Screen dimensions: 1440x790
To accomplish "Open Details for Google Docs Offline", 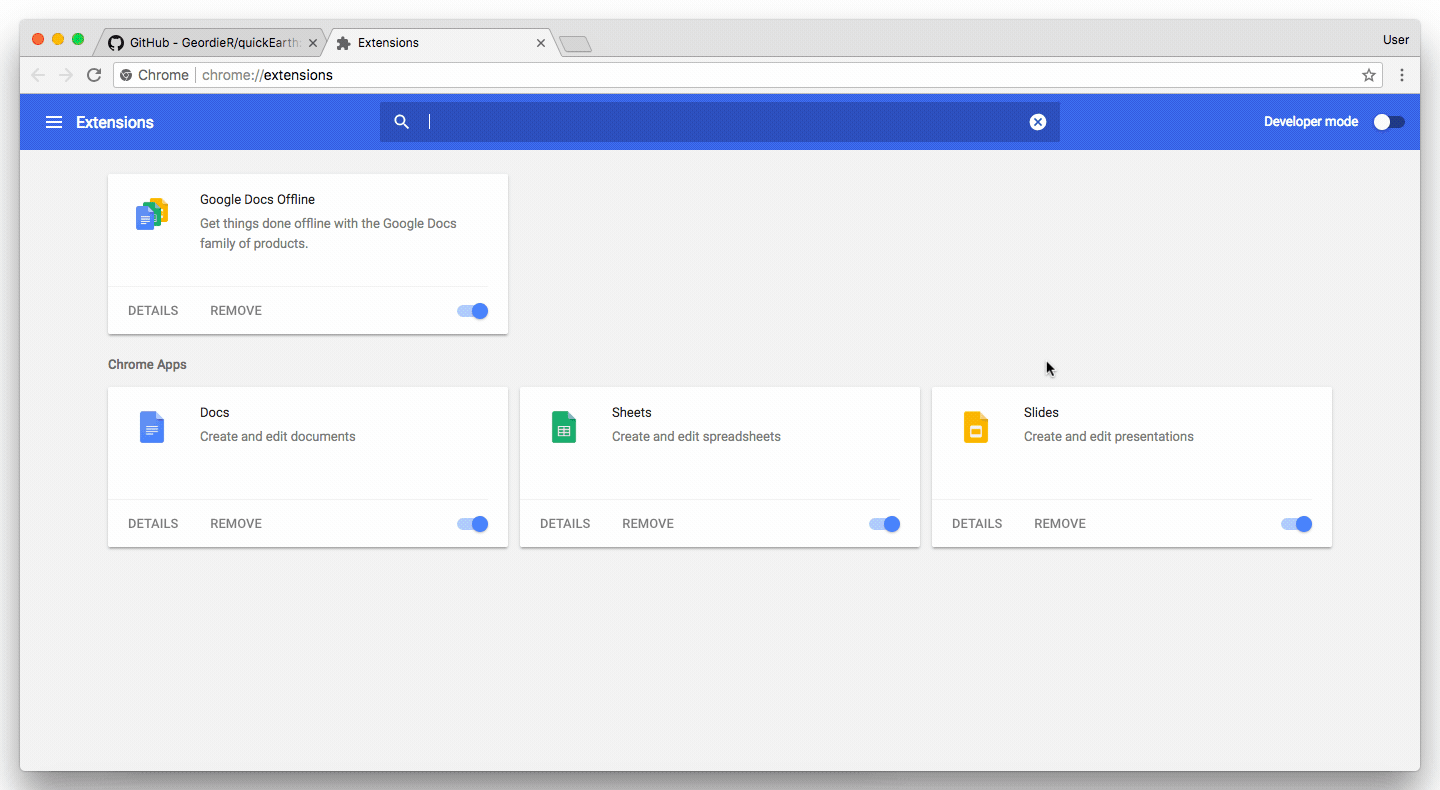I will click(x=153, y=311).
